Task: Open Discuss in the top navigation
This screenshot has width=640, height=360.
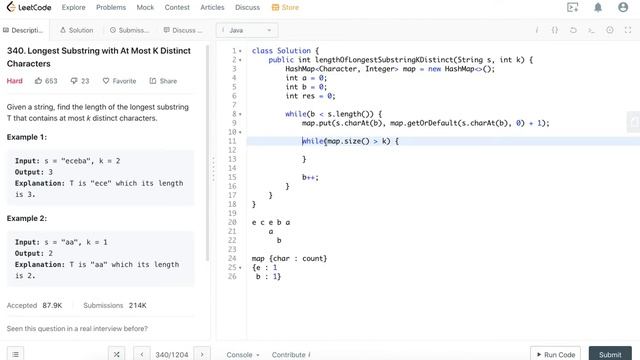Action: (247, 7)
